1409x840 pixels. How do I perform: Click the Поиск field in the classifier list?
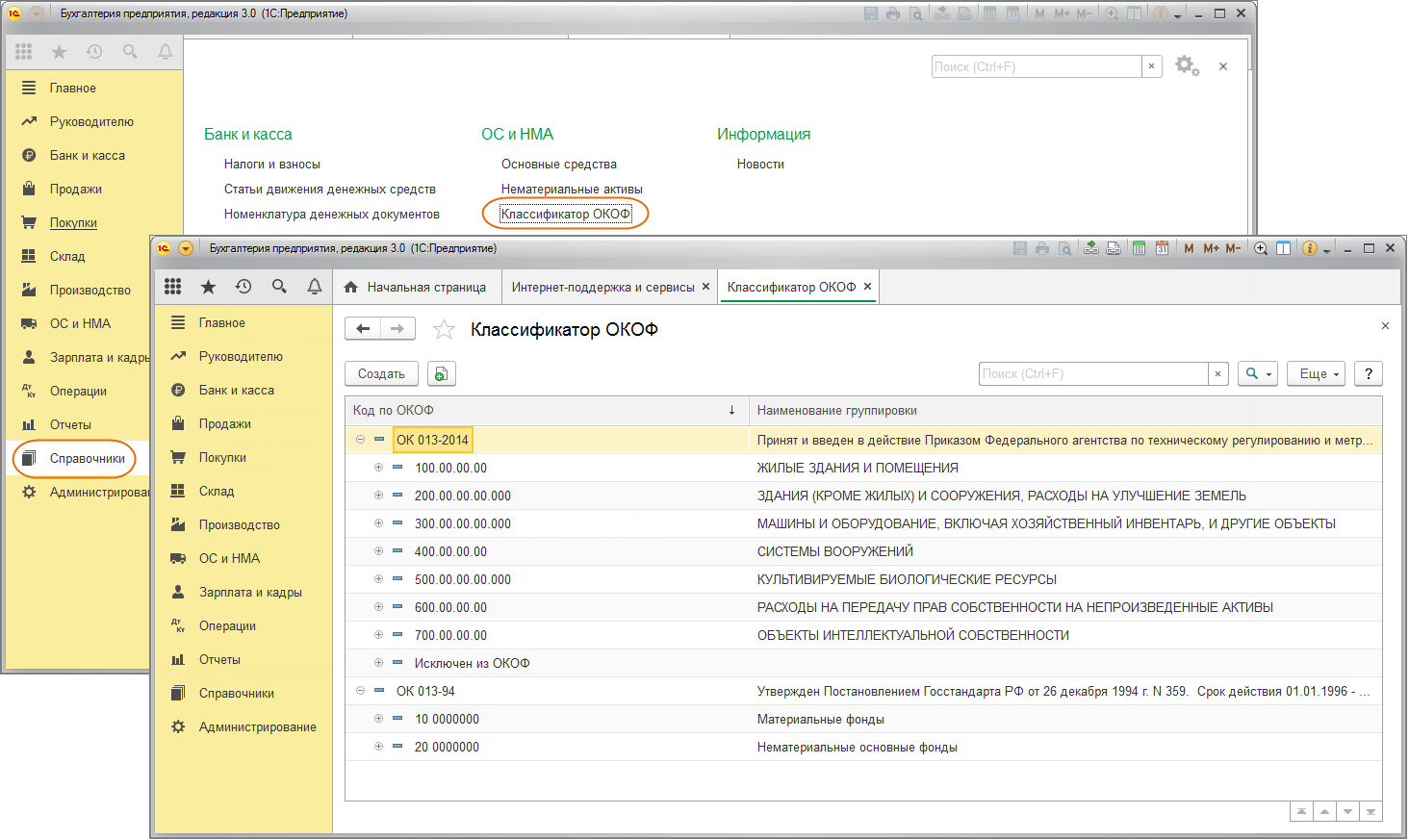(1093, 373)
